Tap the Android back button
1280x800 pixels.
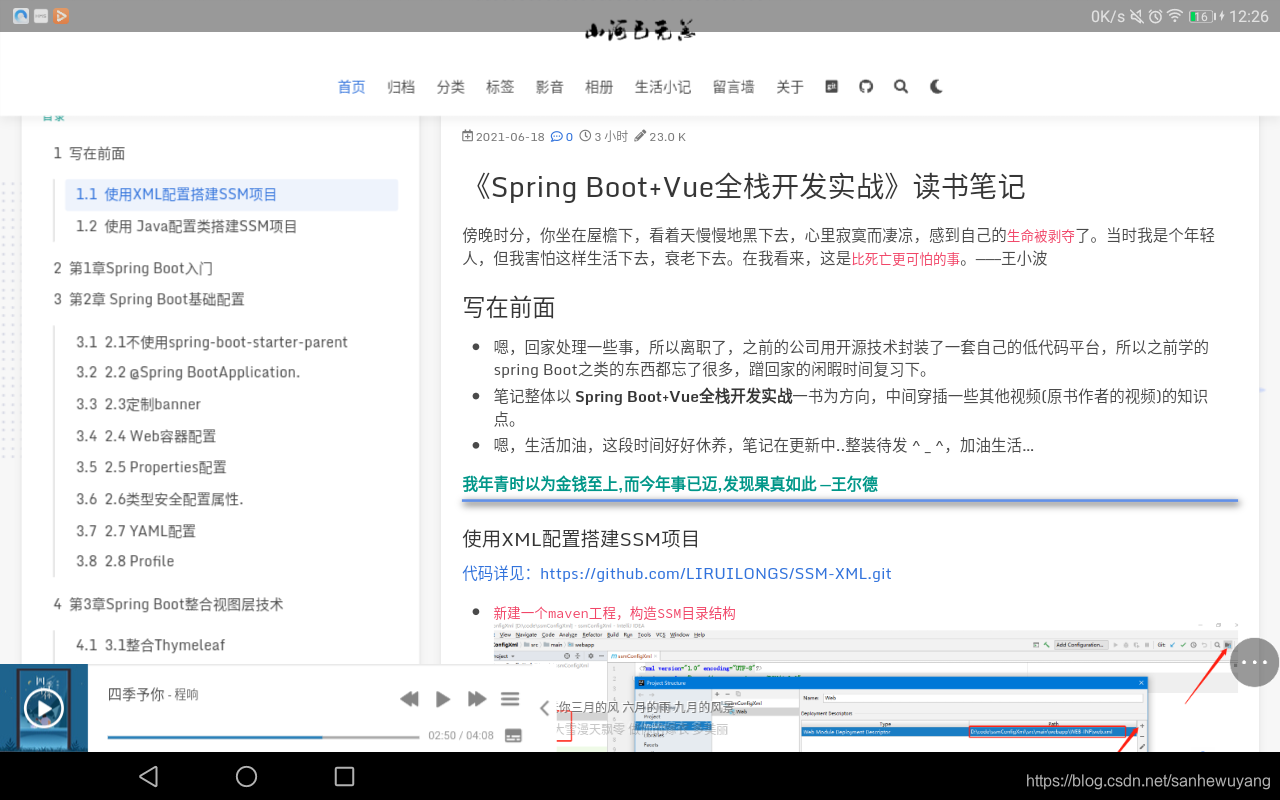click(149, 776)
